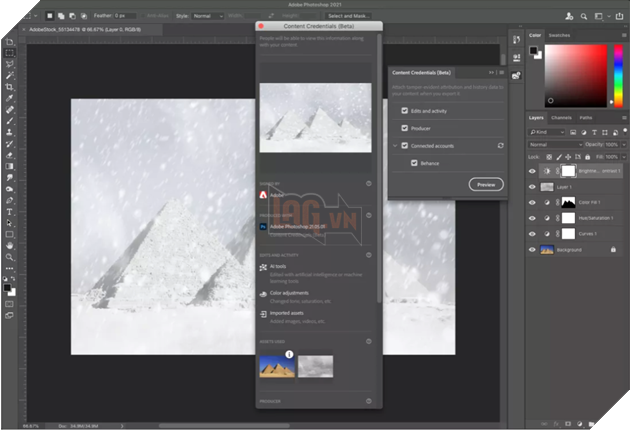The width and height of the screenshot is (630, 430).
Task: Select the Brush tool
Action: 10,121
